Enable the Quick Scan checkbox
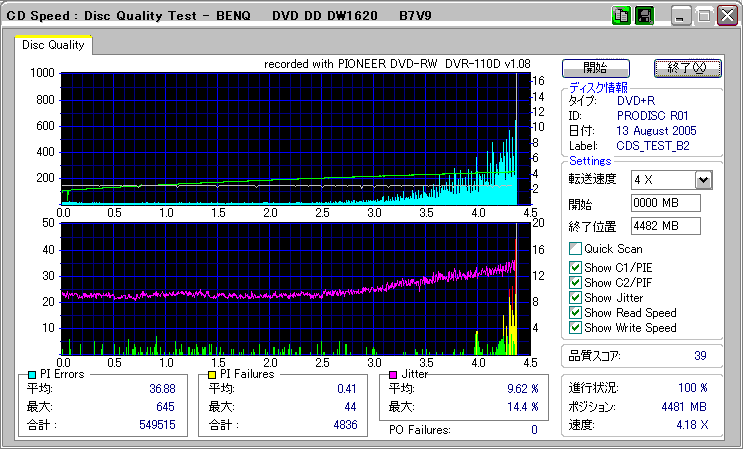 click(x=575, y=249)
